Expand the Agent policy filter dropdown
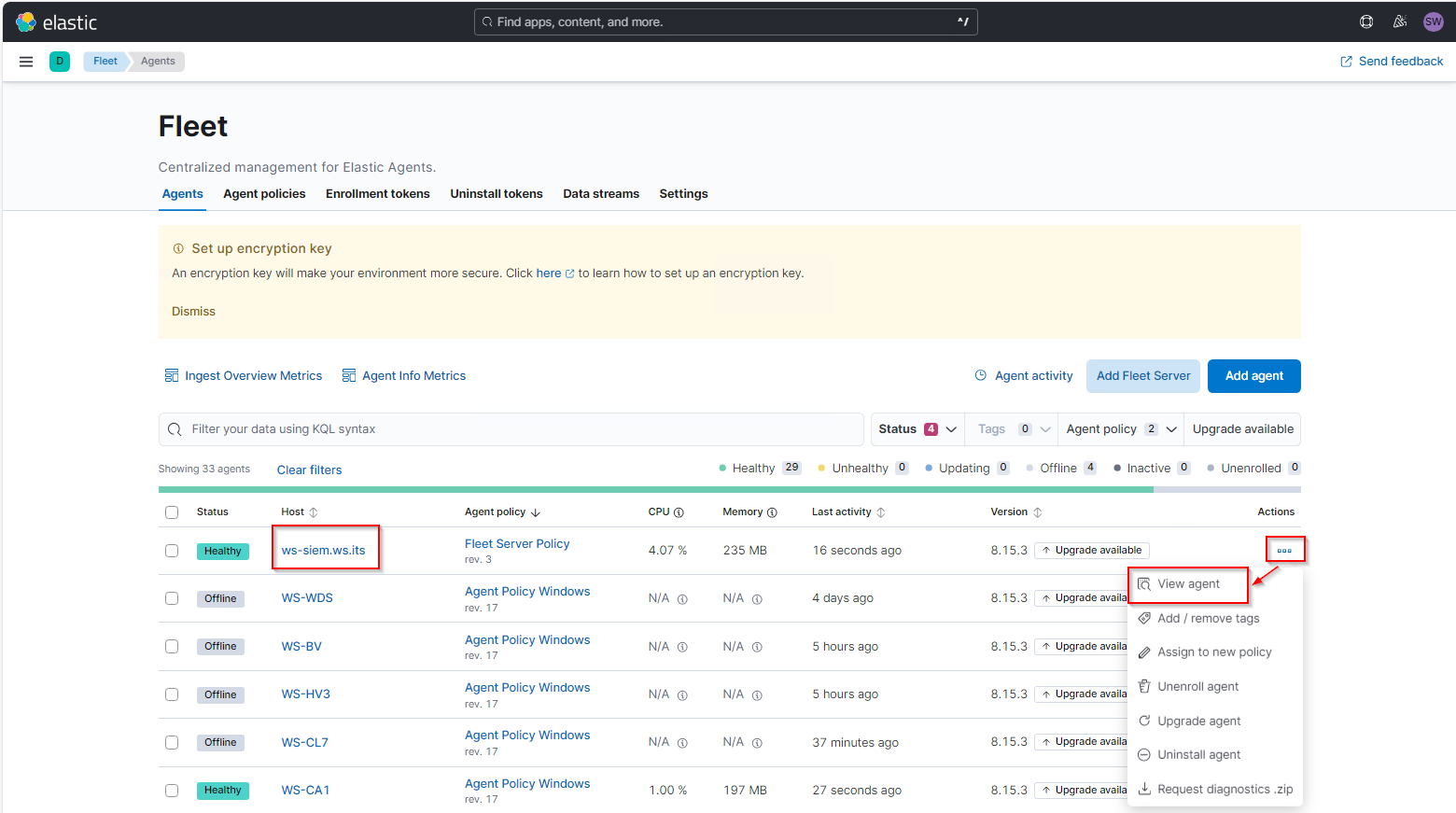Screen dimensions: 1456x813 point(1121,429)
